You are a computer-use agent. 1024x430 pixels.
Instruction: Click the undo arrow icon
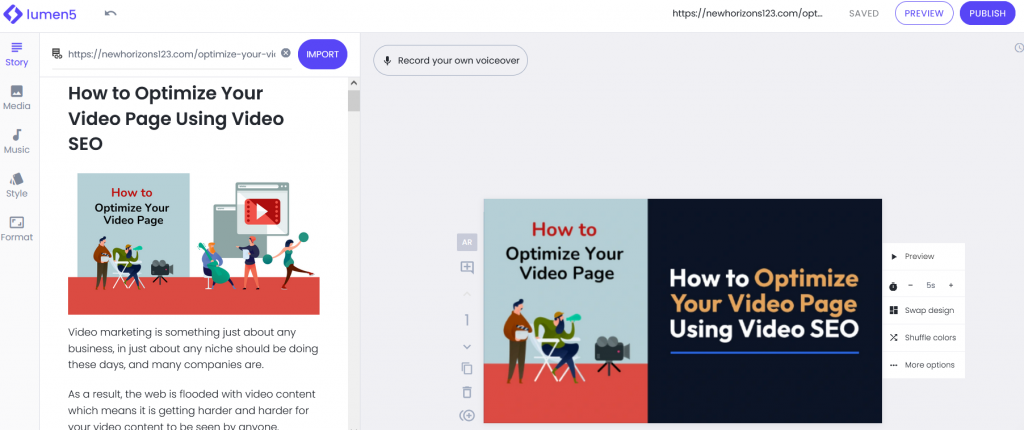click(x=110, y=13)
